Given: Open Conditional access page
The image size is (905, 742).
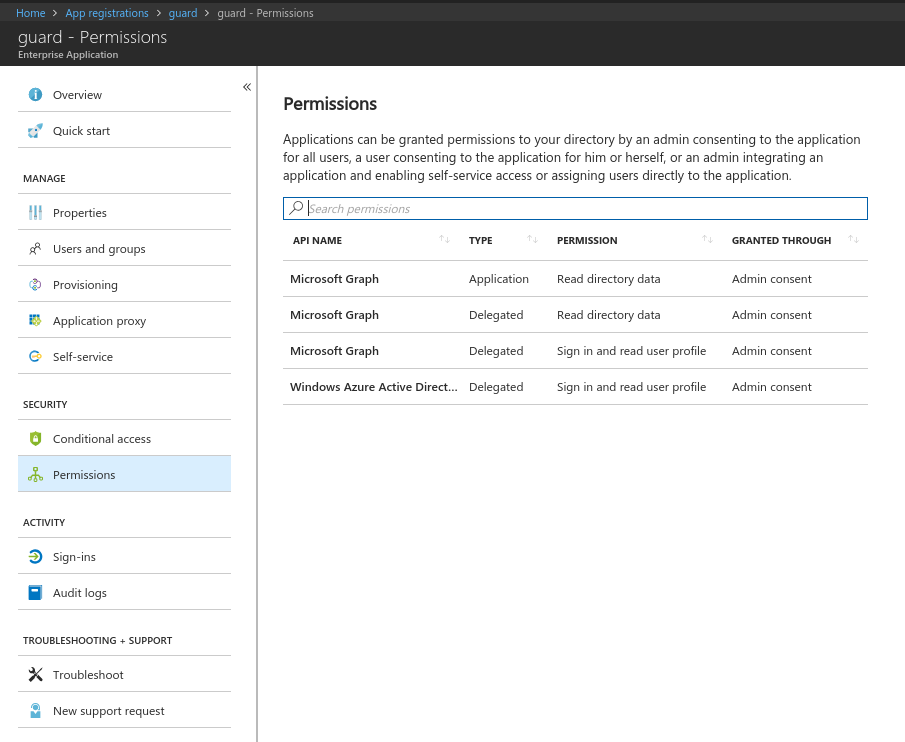Looking at the screenshot, I should (x=124, y=439).
